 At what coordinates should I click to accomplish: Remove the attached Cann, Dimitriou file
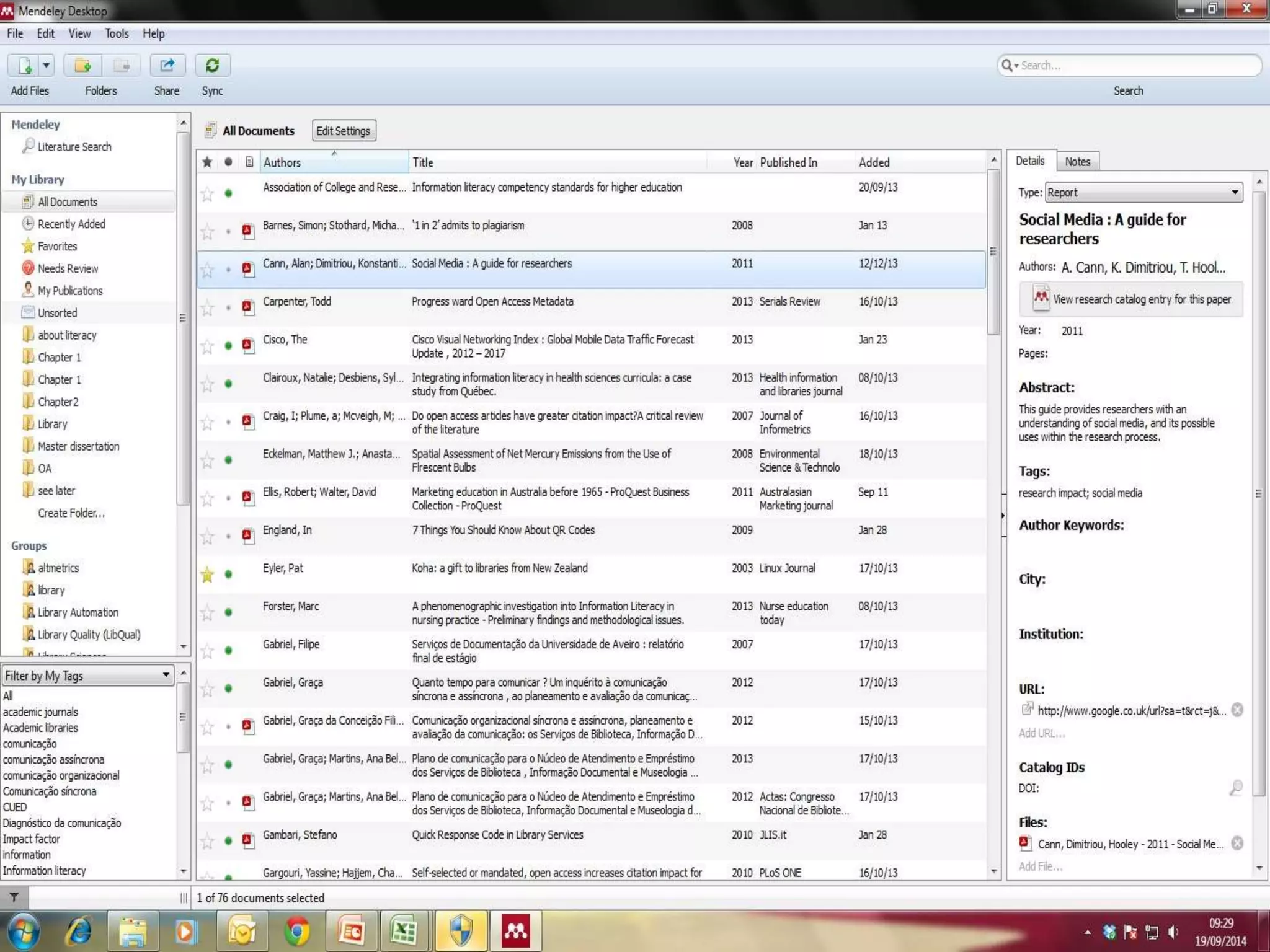tap(1237, 843)
